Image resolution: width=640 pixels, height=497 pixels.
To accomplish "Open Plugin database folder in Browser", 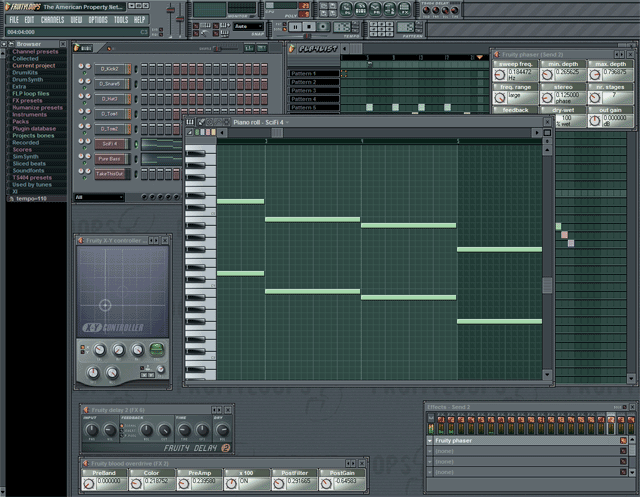I will [x=34, y=128].
